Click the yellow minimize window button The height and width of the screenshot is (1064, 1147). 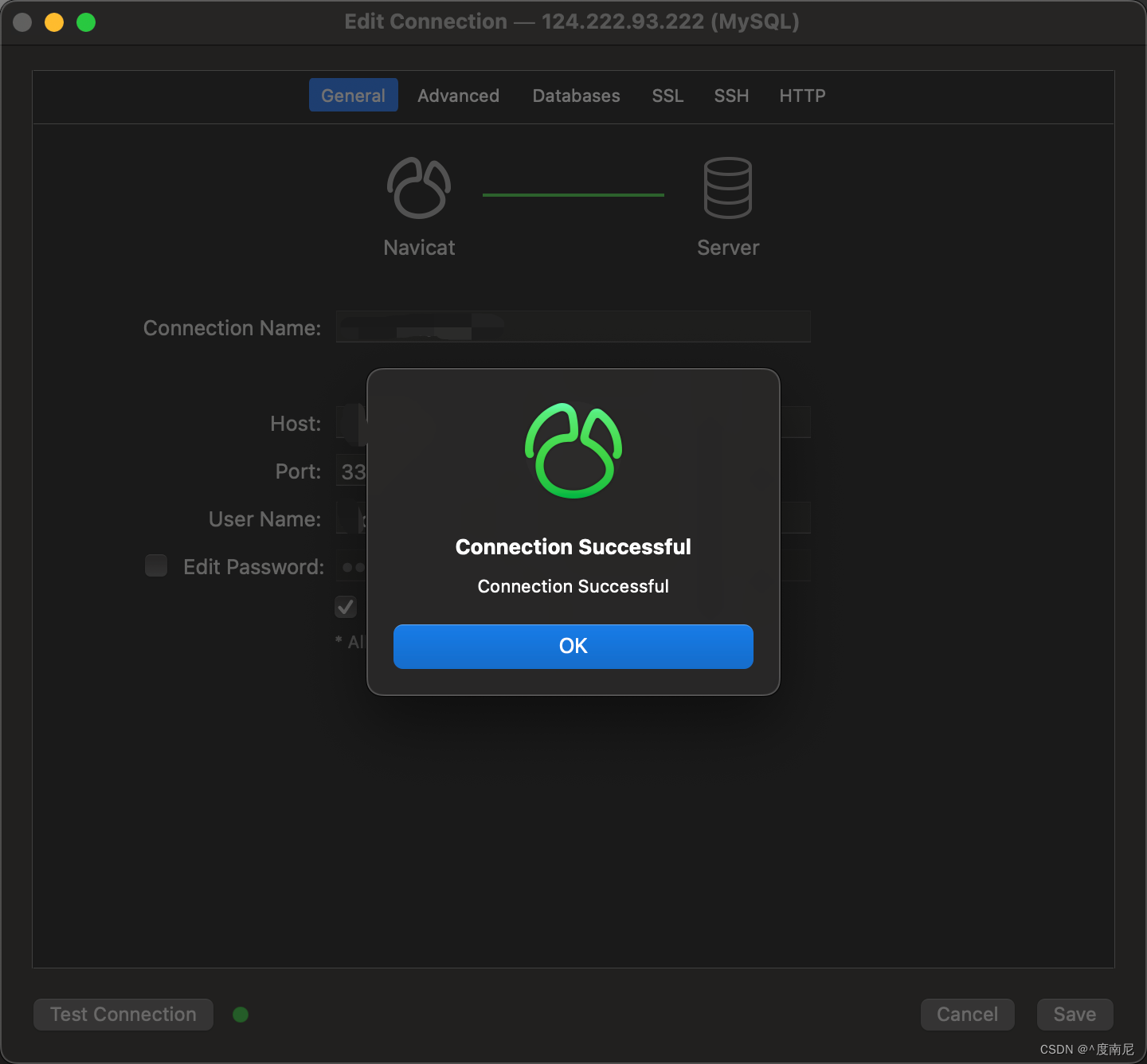(54, 22)
